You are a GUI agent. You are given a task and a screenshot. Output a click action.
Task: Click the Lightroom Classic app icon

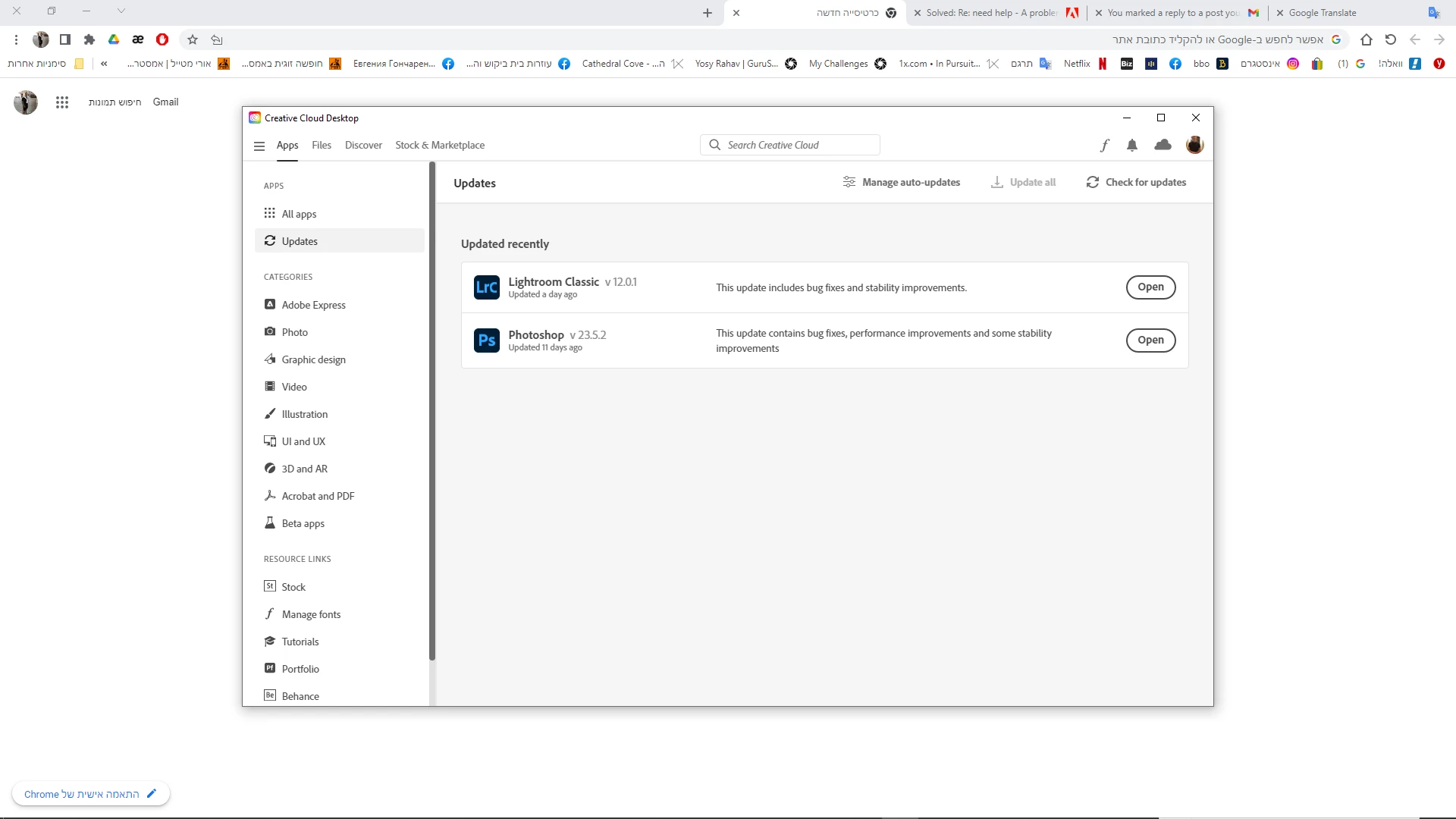[x=486, y=287]
